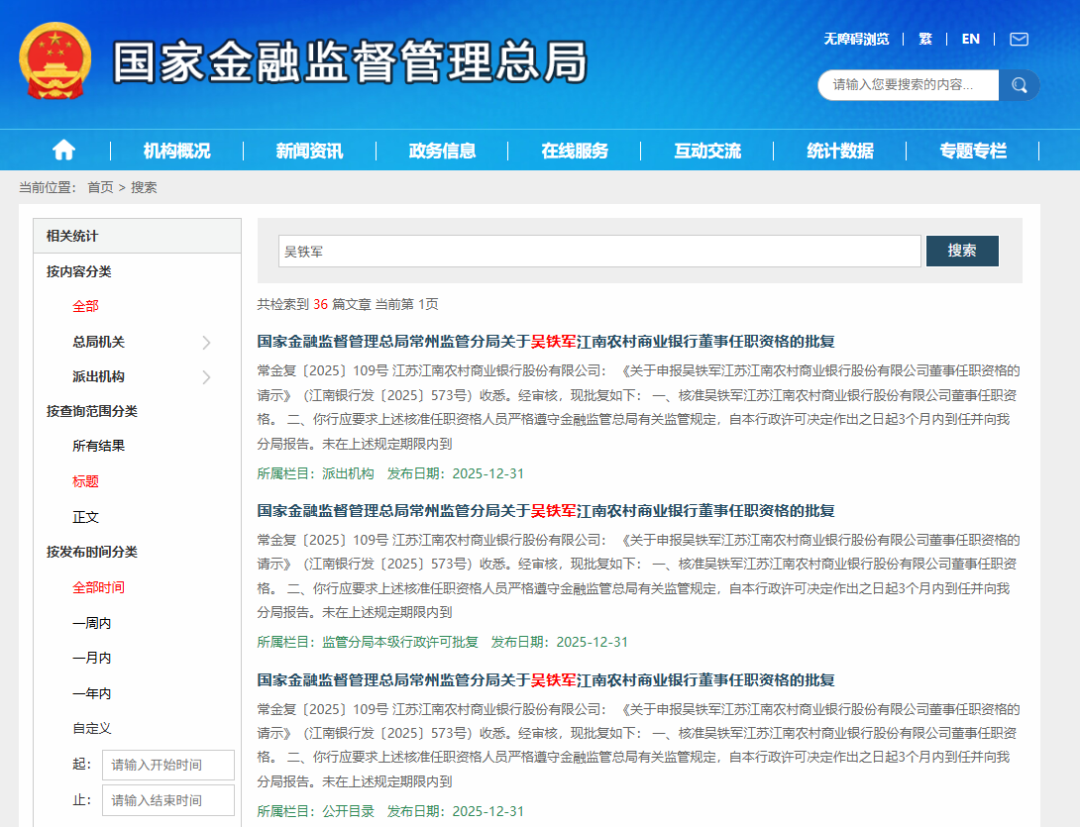
Task: Open result title above 公开目录 category
Action: pos(546,680)
